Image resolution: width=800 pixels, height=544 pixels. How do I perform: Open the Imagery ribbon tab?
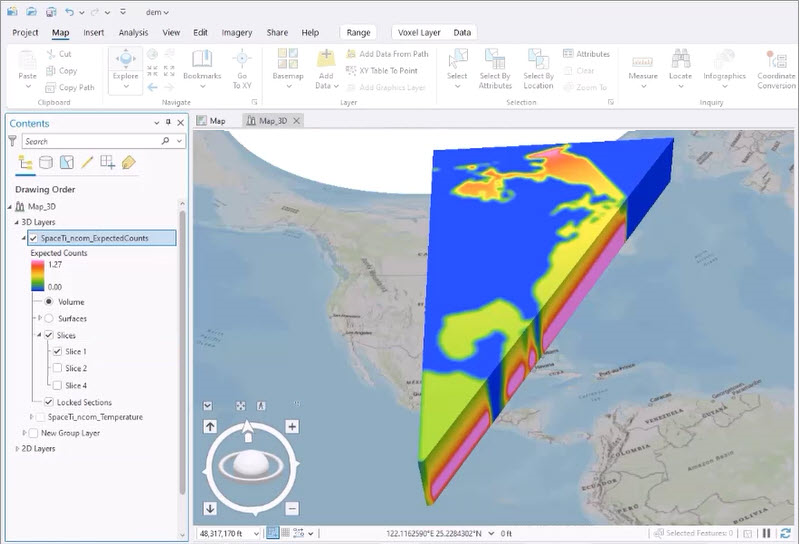pyautogui.click(x=237, y=33)
